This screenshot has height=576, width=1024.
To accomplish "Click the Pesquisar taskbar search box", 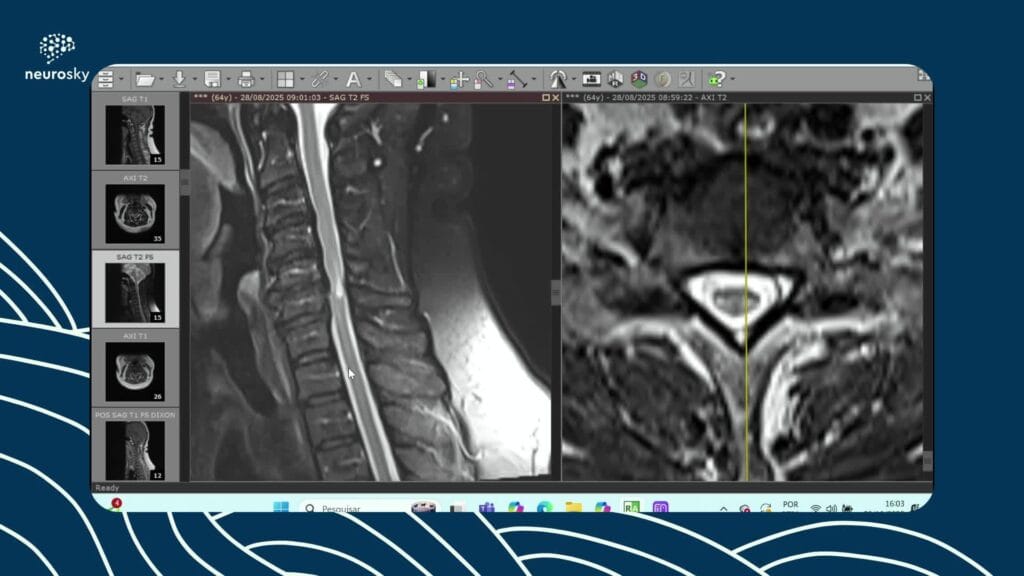I will coord(350,508).
